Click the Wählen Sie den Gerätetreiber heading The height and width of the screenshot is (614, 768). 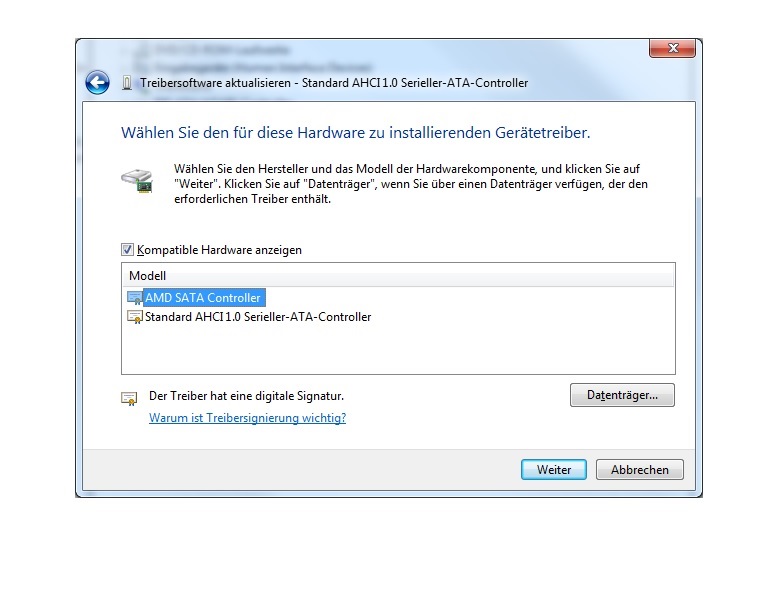click(356, 133)
